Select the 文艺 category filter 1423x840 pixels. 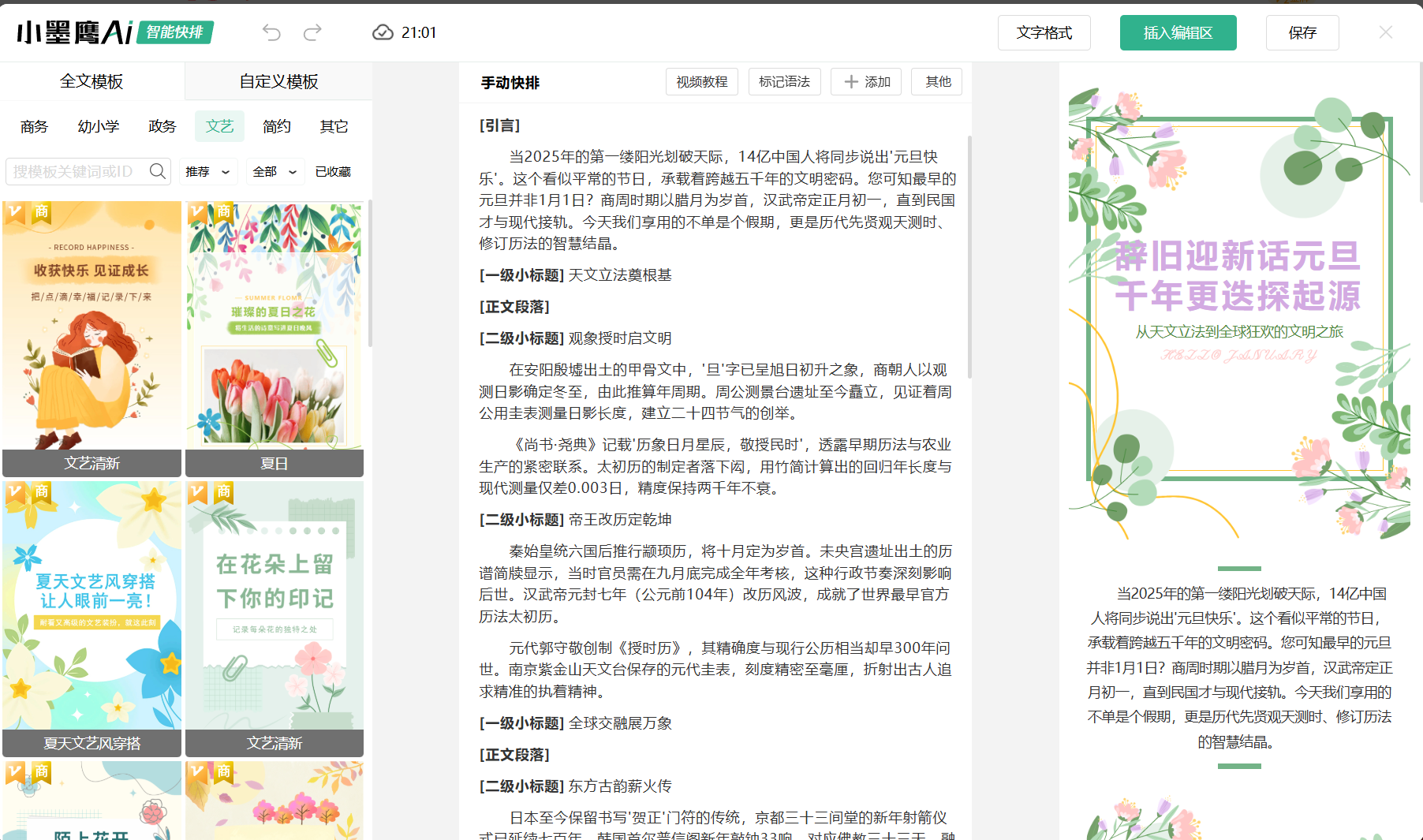pos(219,126)
